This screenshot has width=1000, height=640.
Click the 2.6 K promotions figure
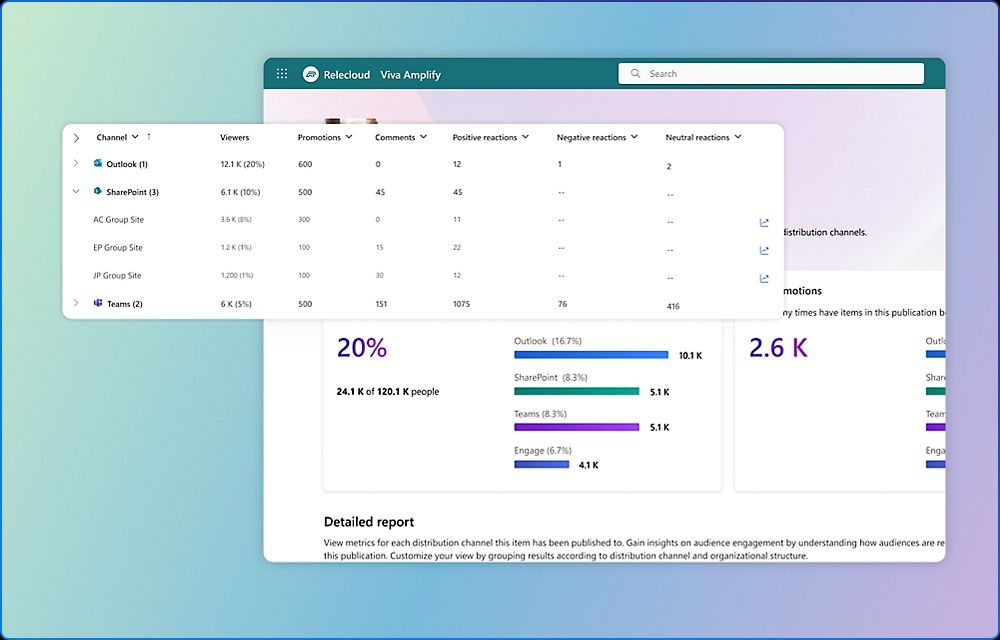point(778,348)
